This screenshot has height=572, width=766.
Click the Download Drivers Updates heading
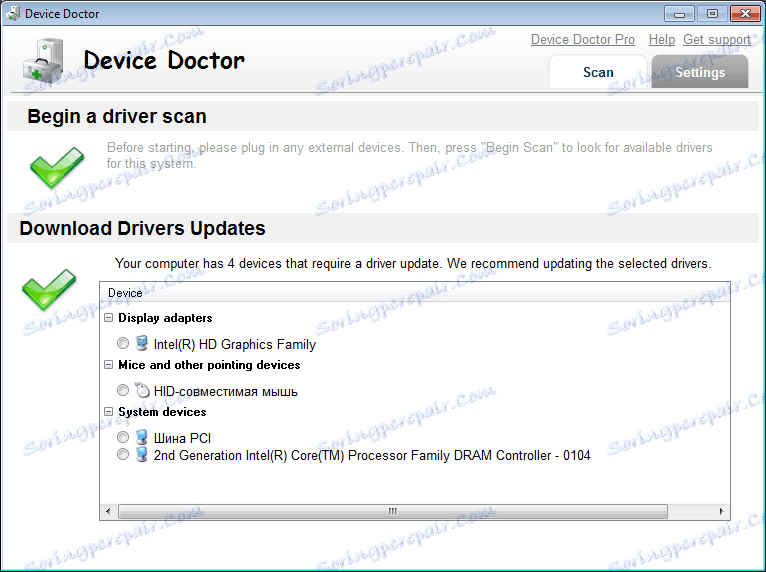[142, 228]
